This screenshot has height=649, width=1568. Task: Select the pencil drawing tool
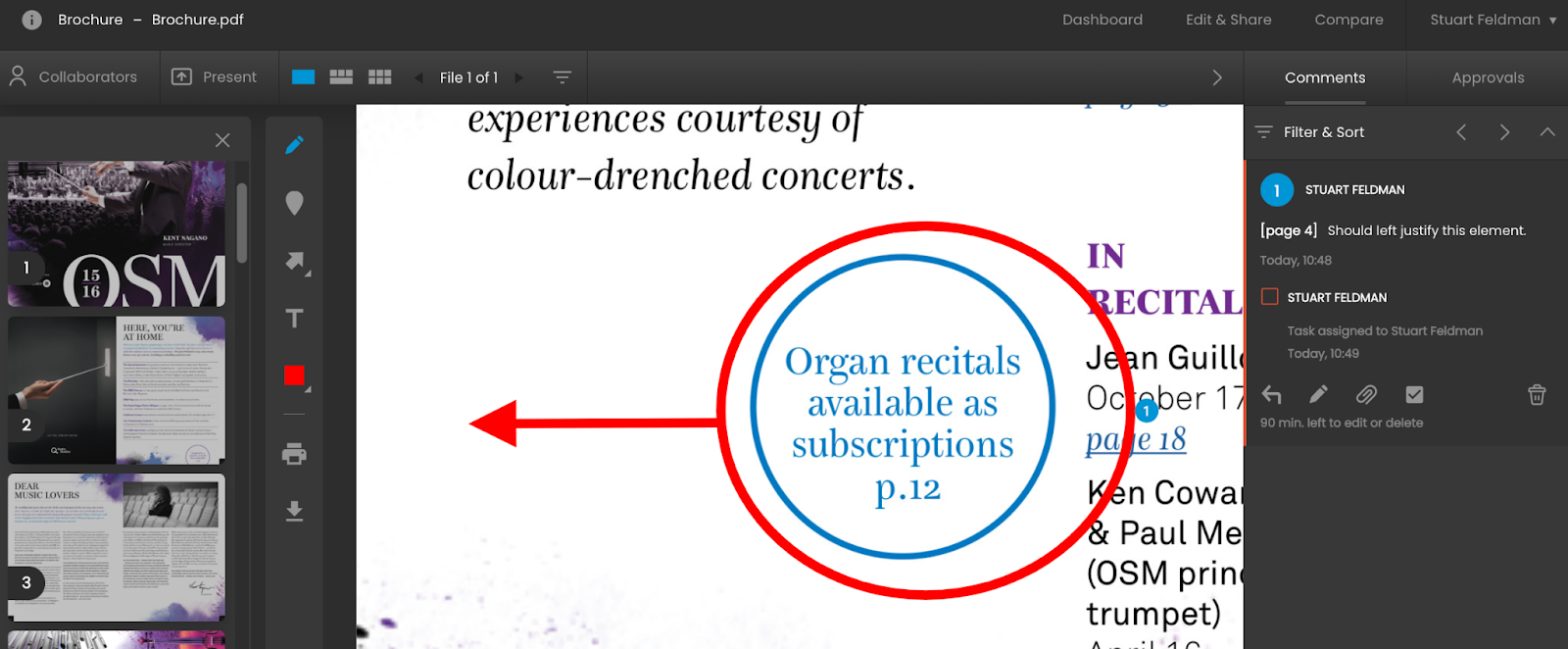click(x=294, y=145)
